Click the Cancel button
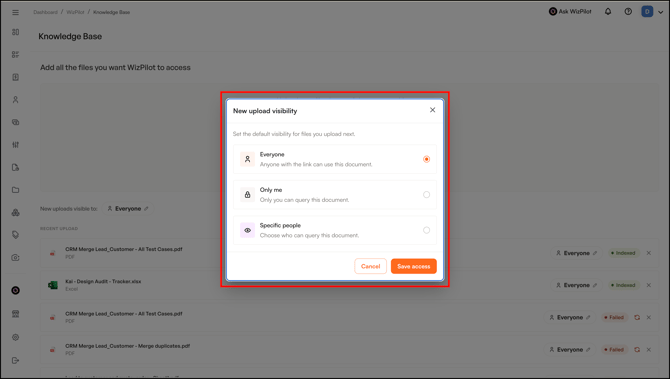 370,266
